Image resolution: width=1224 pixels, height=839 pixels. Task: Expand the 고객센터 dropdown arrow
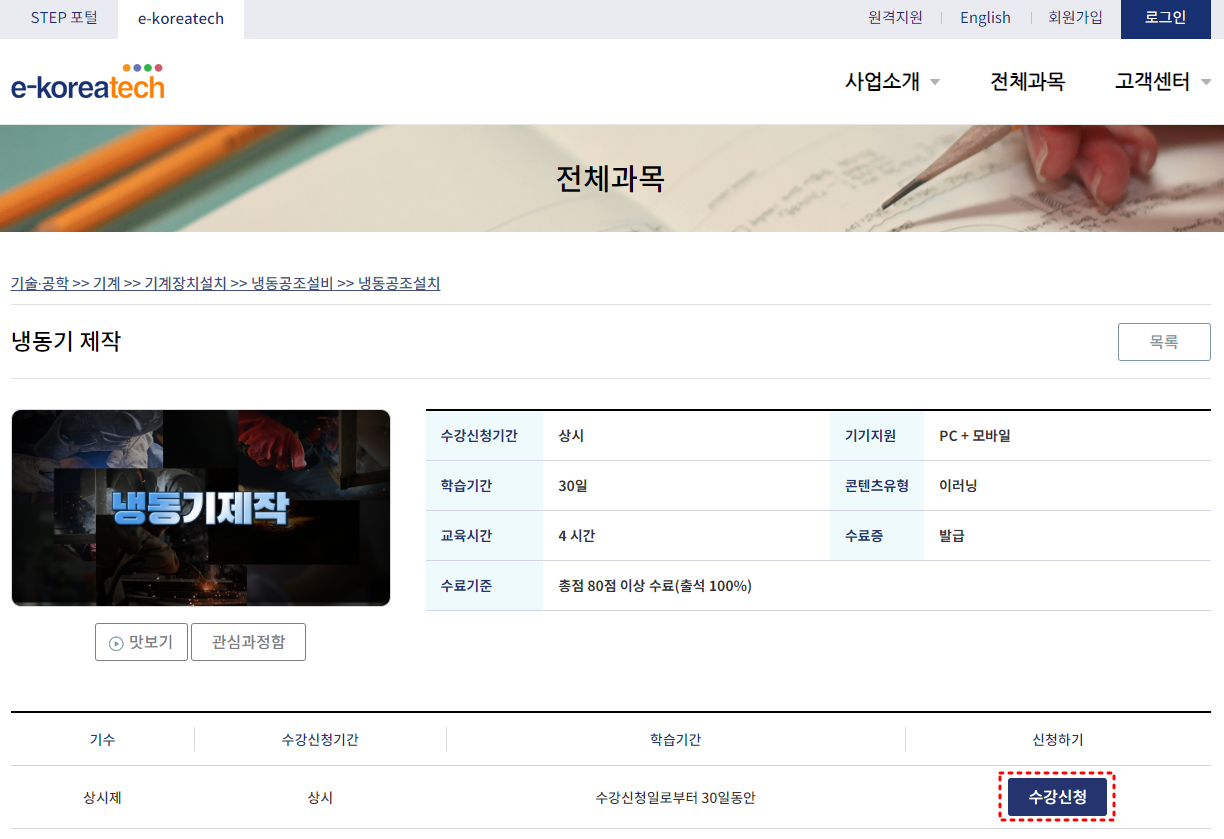pyautogui.click(x=1206, y=82)
